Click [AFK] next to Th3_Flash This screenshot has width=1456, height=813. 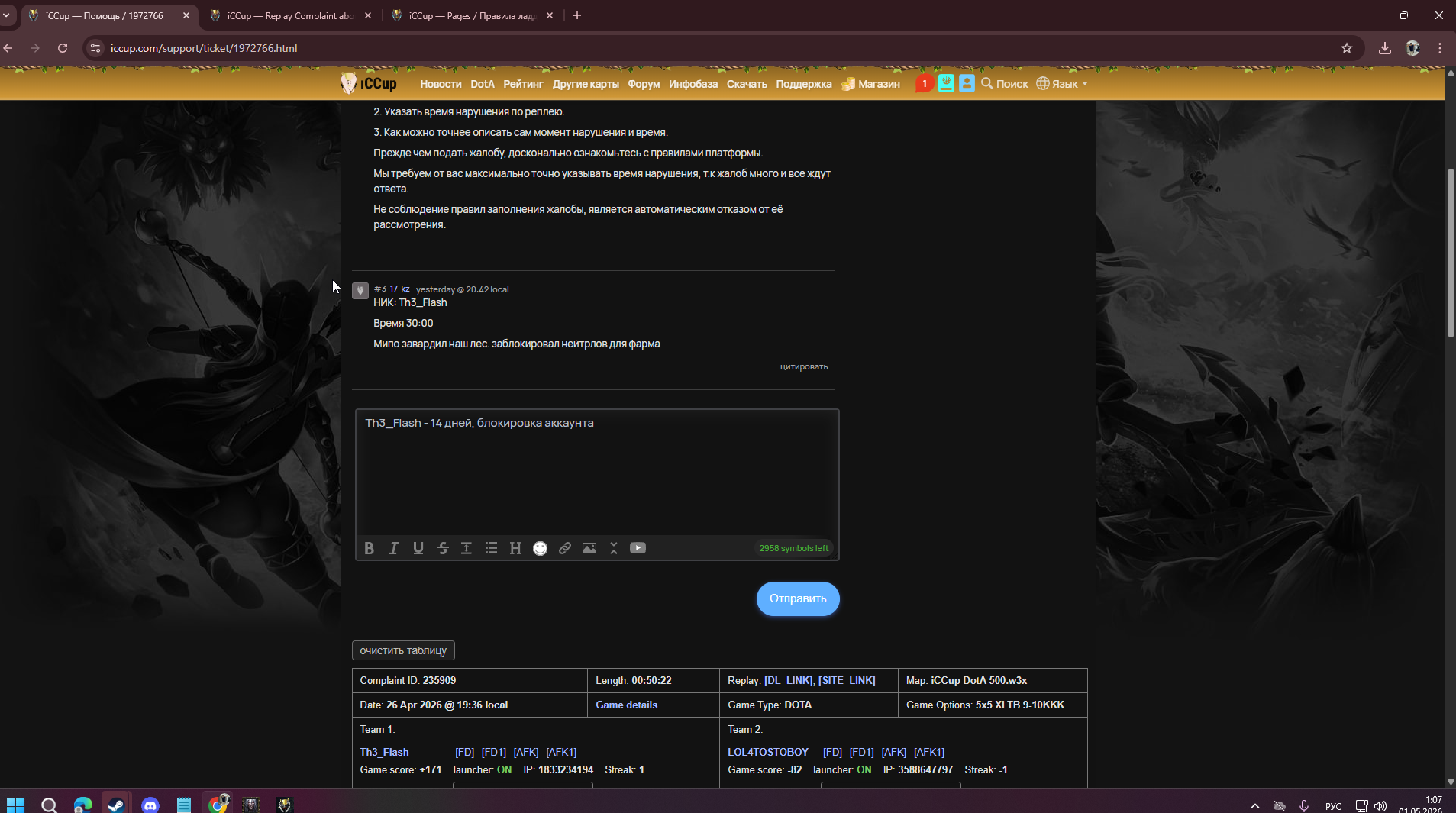click(526, 752)
